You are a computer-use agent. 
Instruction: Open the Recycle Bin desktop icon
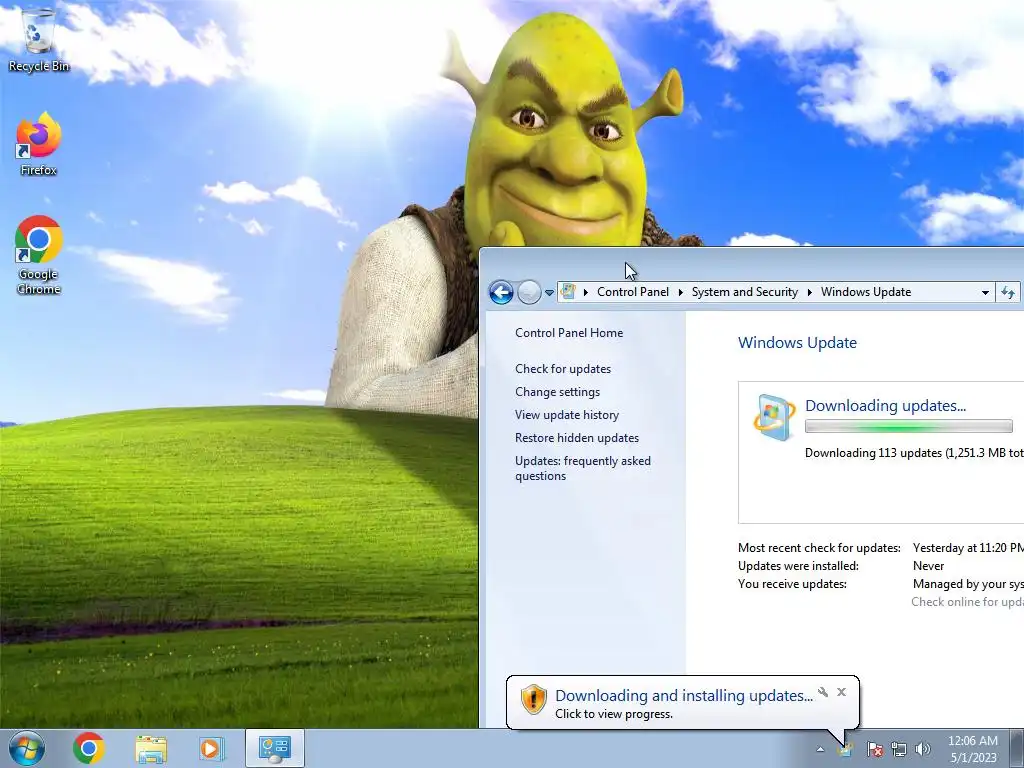(x=39, y=39)
